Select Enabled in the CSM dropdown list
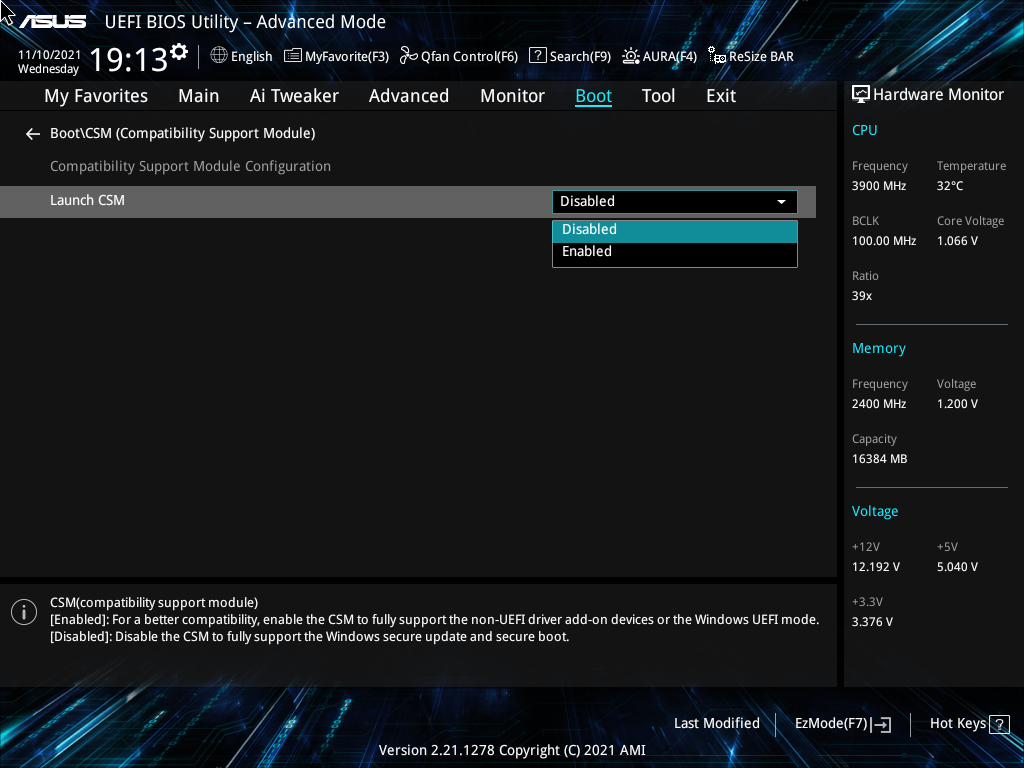The width and height of the screenshot is (1024, 768). (x=675, y=252)
